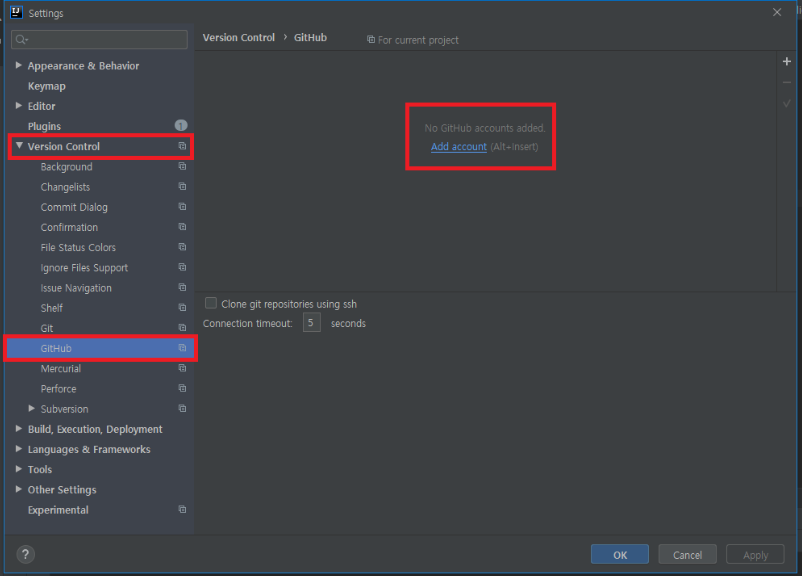This screenshot has height=576, width=802.
Task: Expand Appearance & Behavior section
Action: pyautogui.click(x=19, y=65)
